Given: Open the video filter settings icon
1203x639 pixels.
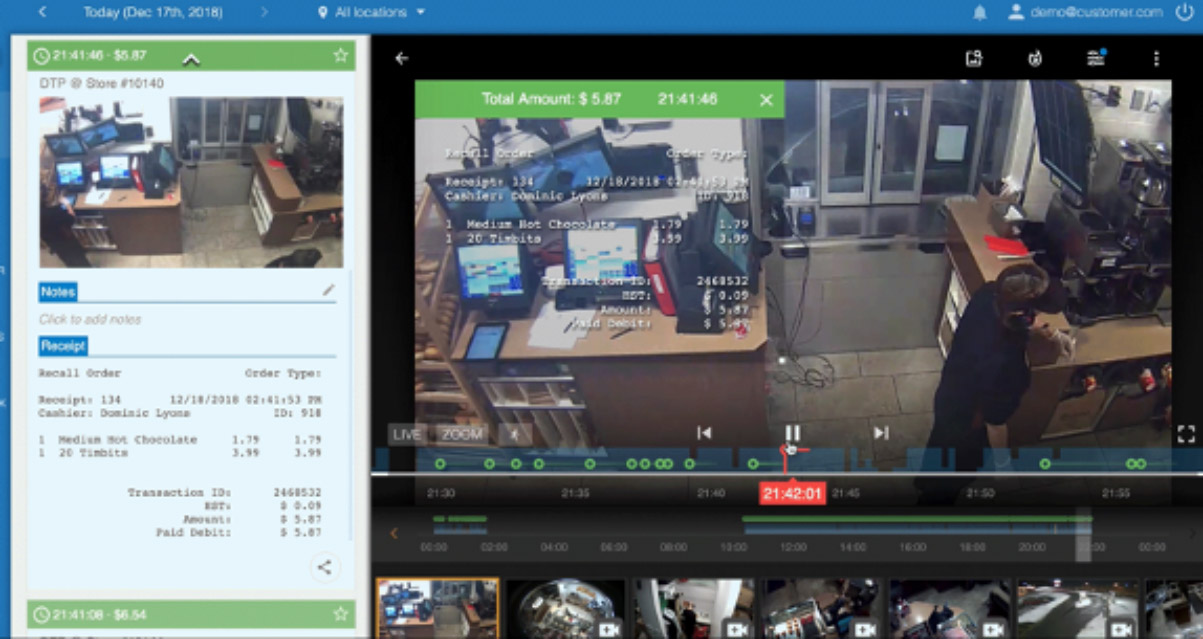Looking at the screenshot, I should tap(1096, 58).
